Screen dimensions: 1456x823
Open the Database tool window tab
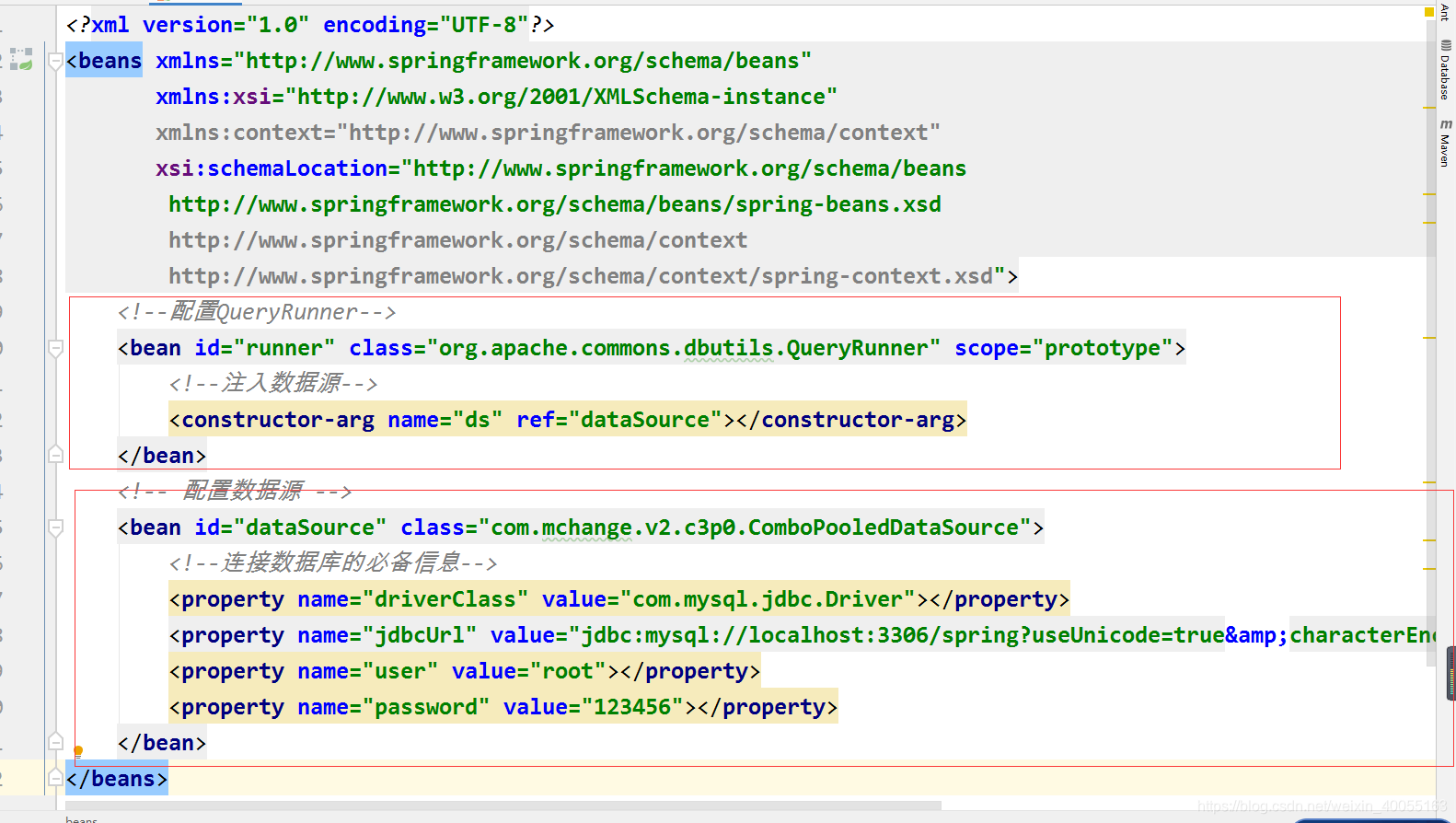[x=1445, y=71]
